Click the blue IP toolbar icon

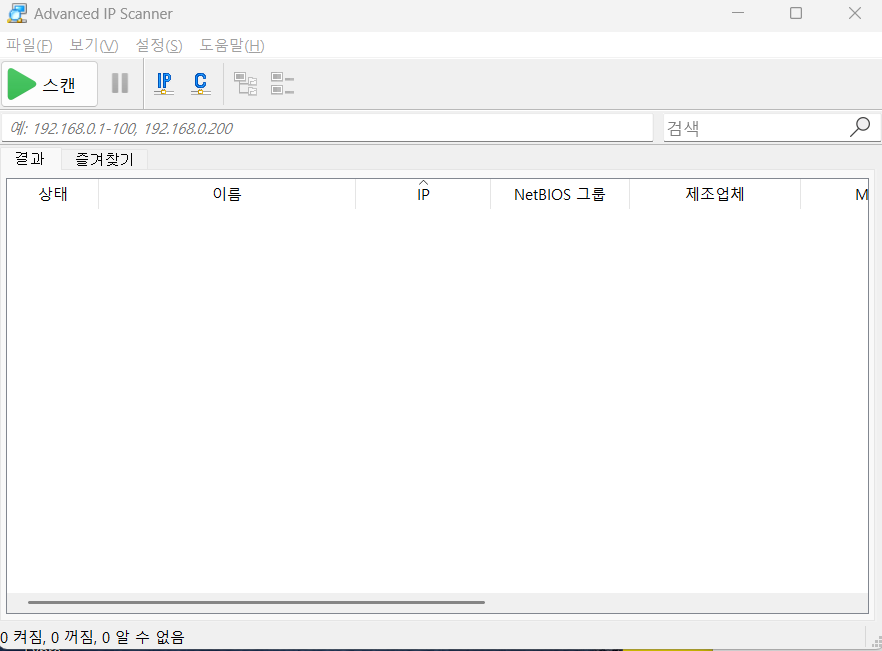[x=164, y=83]
